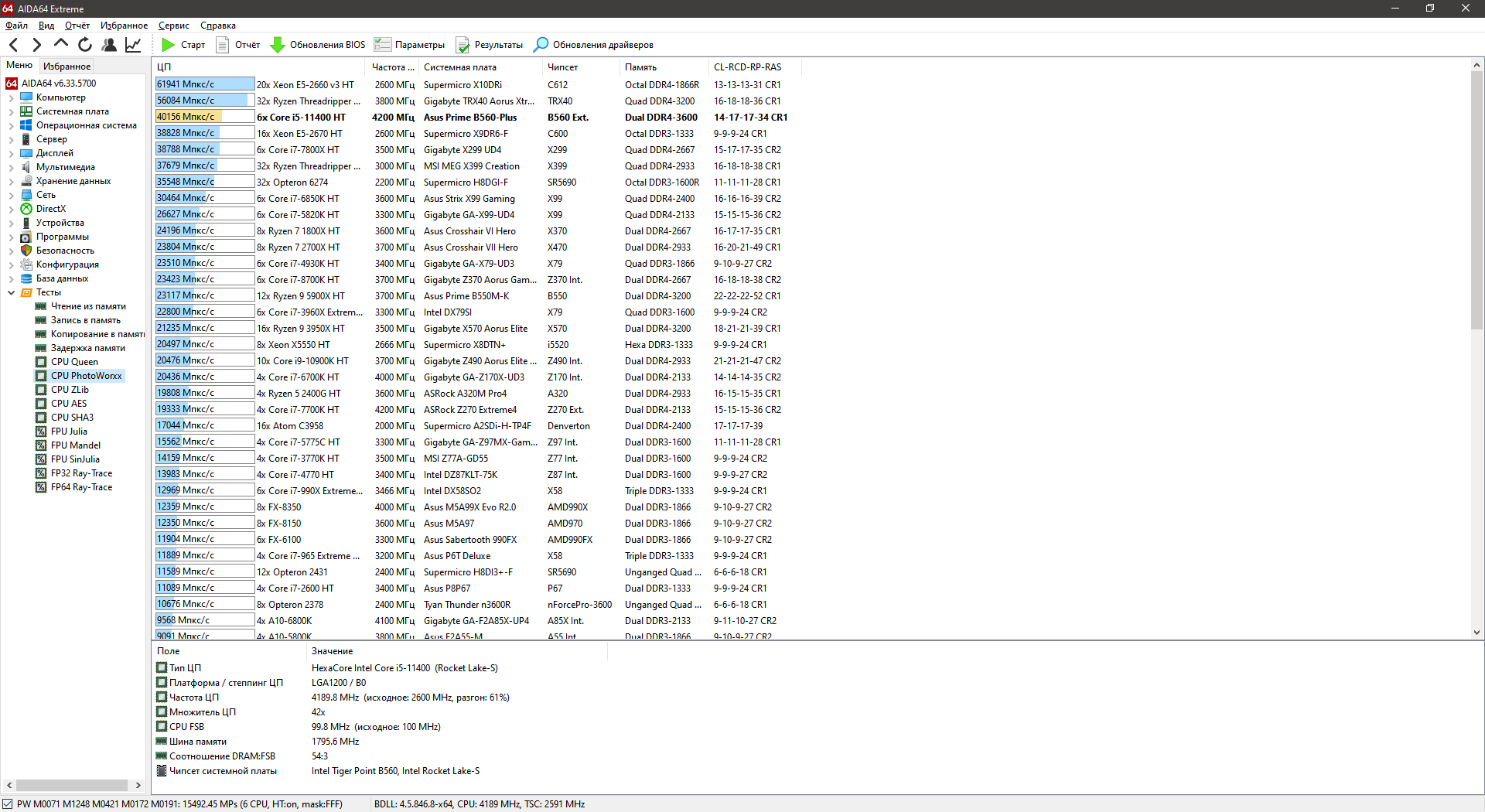Viewport: 1485px width, 812px height.
Task: Select the FP64 Ray-Trace test
Action: [x=81, y=487]
